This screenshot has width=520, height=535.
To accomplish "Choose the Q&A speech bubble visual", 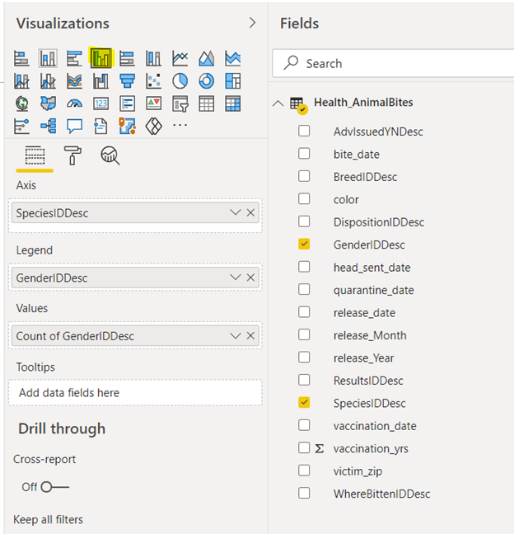I will point(74,126).
